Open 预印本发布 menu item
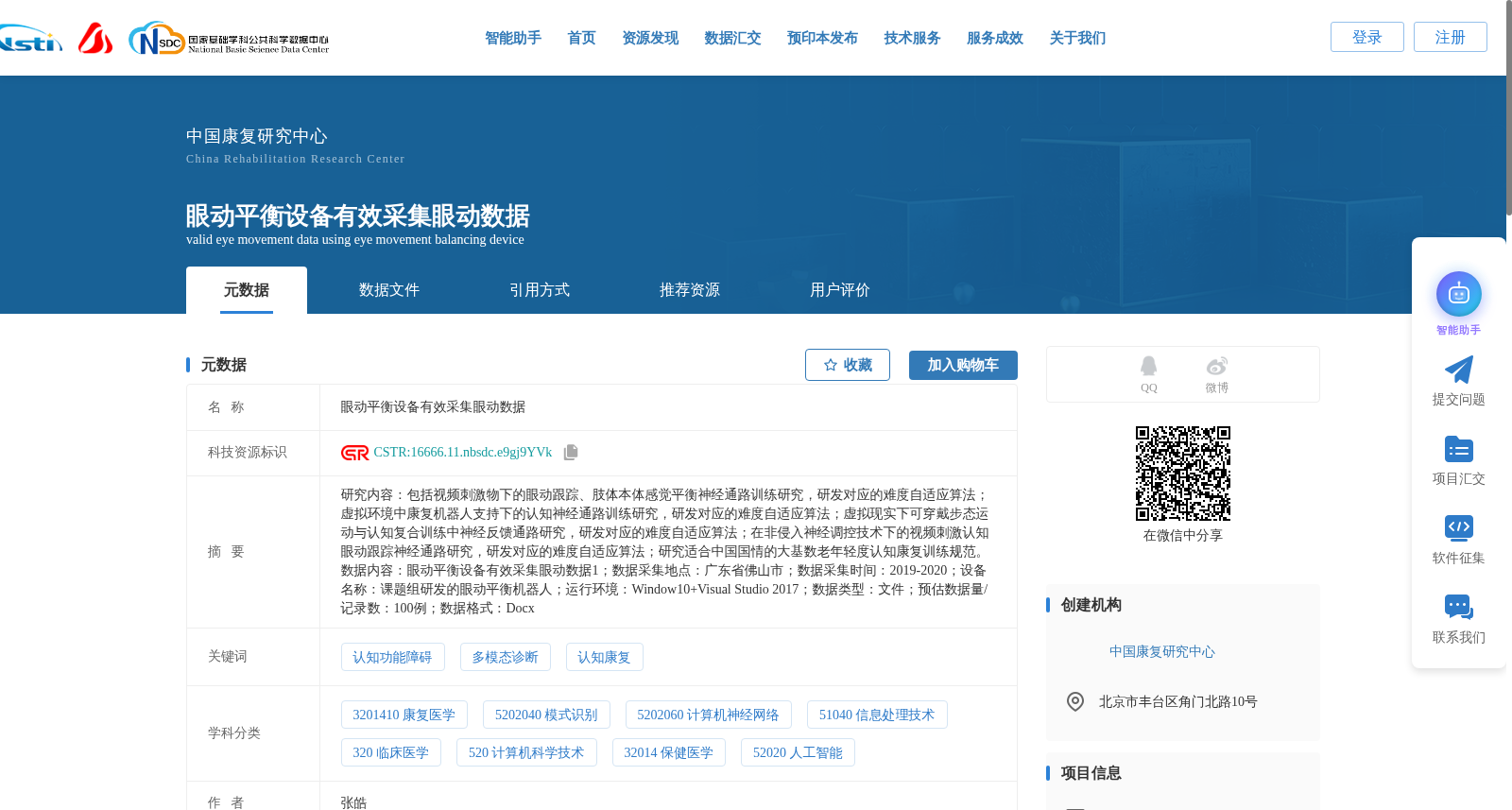This screenshot has width=1512, height=810. 822,38
